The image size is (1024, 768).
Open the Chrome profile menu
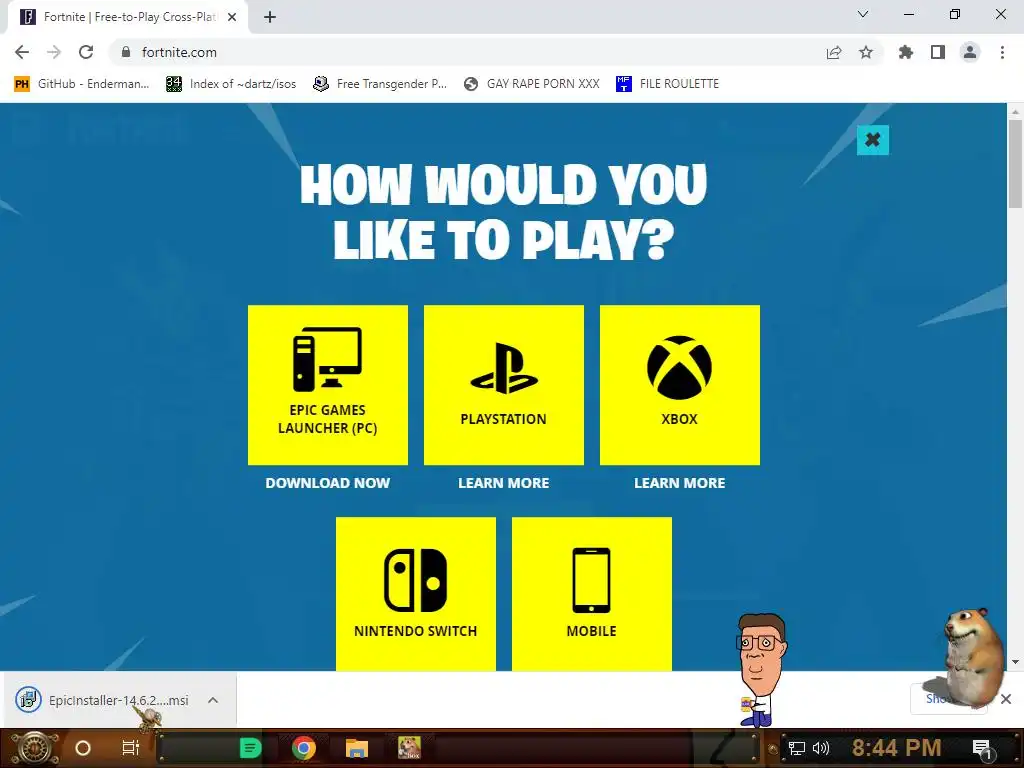point(970,52)
